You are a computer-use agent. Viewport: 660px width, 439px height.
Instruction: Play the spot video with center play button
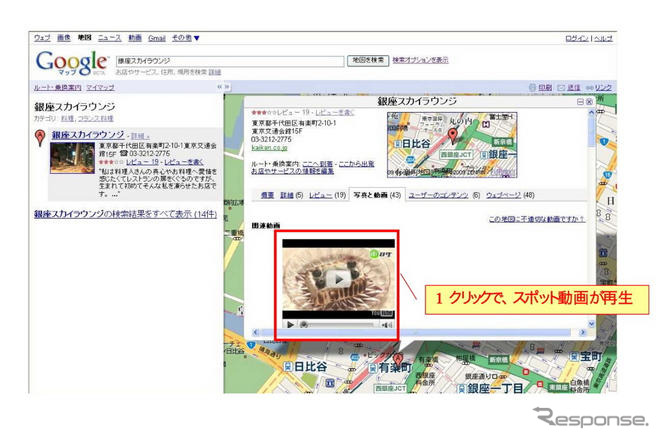pos(338,279)
